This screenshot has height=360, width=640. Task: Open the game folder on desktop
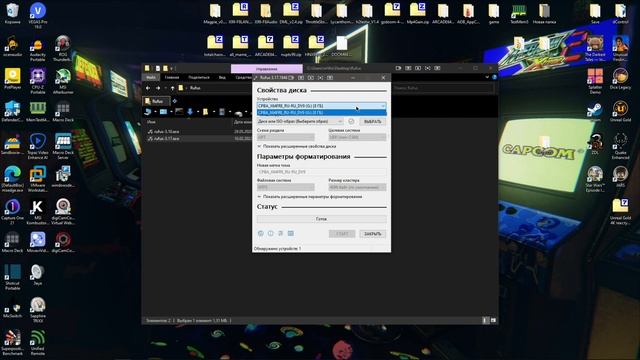493,13
